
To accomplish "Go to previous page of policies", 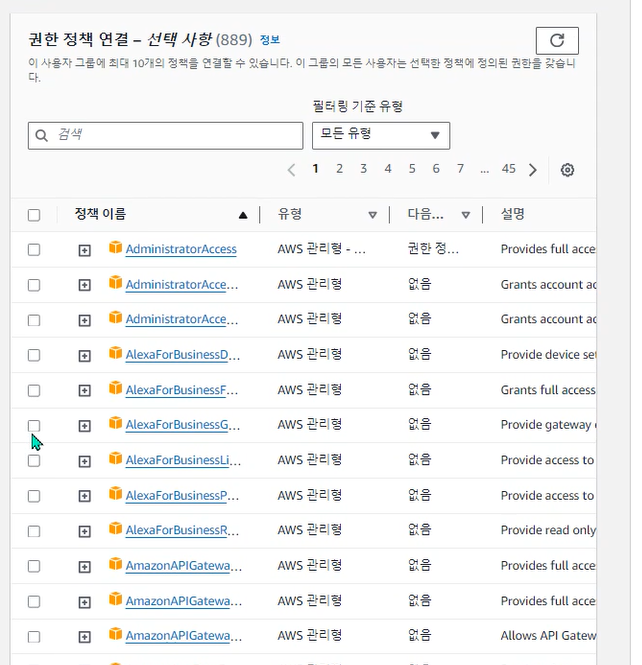I will coord(291,170).
